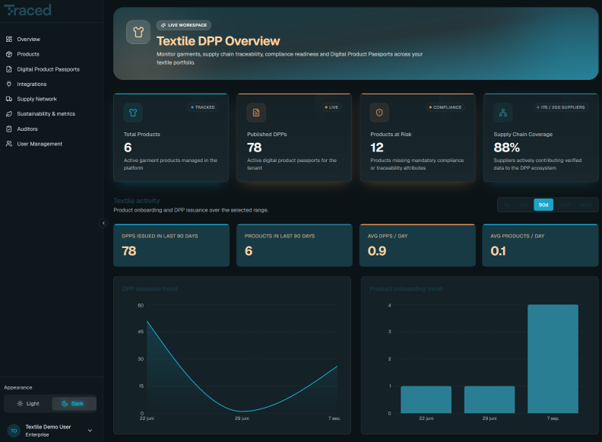Click the Products in Last 90 Days tile
The image size is (602, 442).
(294, 245)
